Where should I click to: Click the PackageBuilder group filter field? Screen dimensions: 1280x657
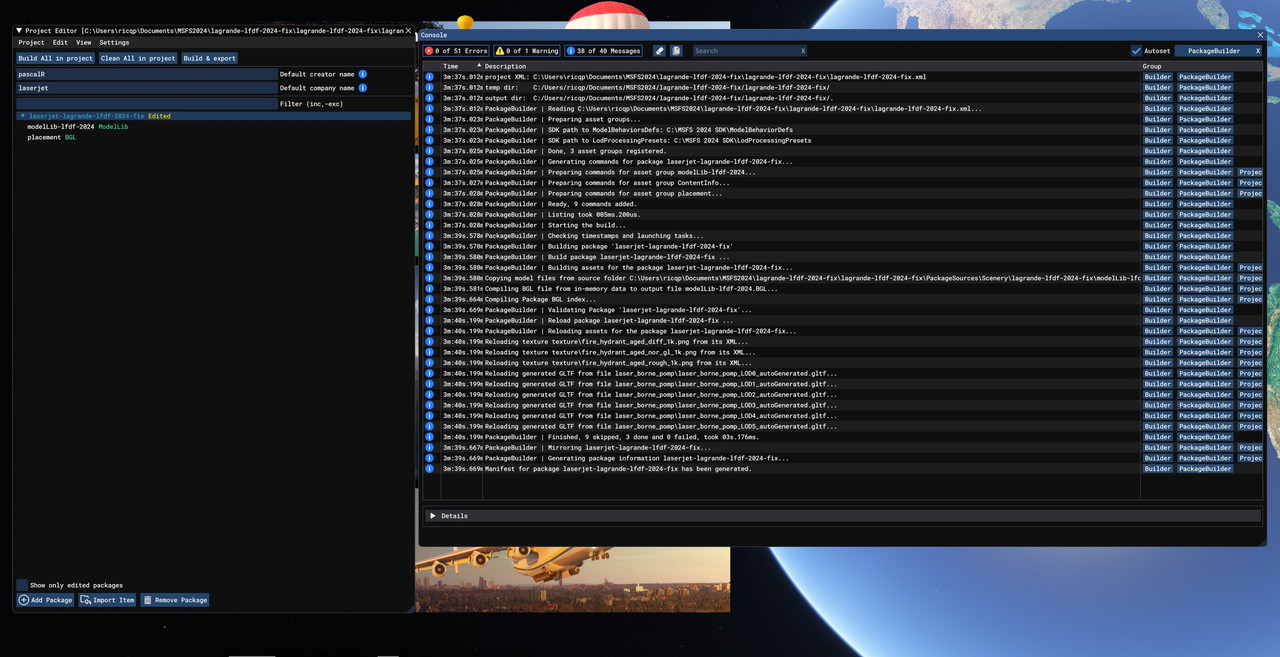(x=1213, y=51)
